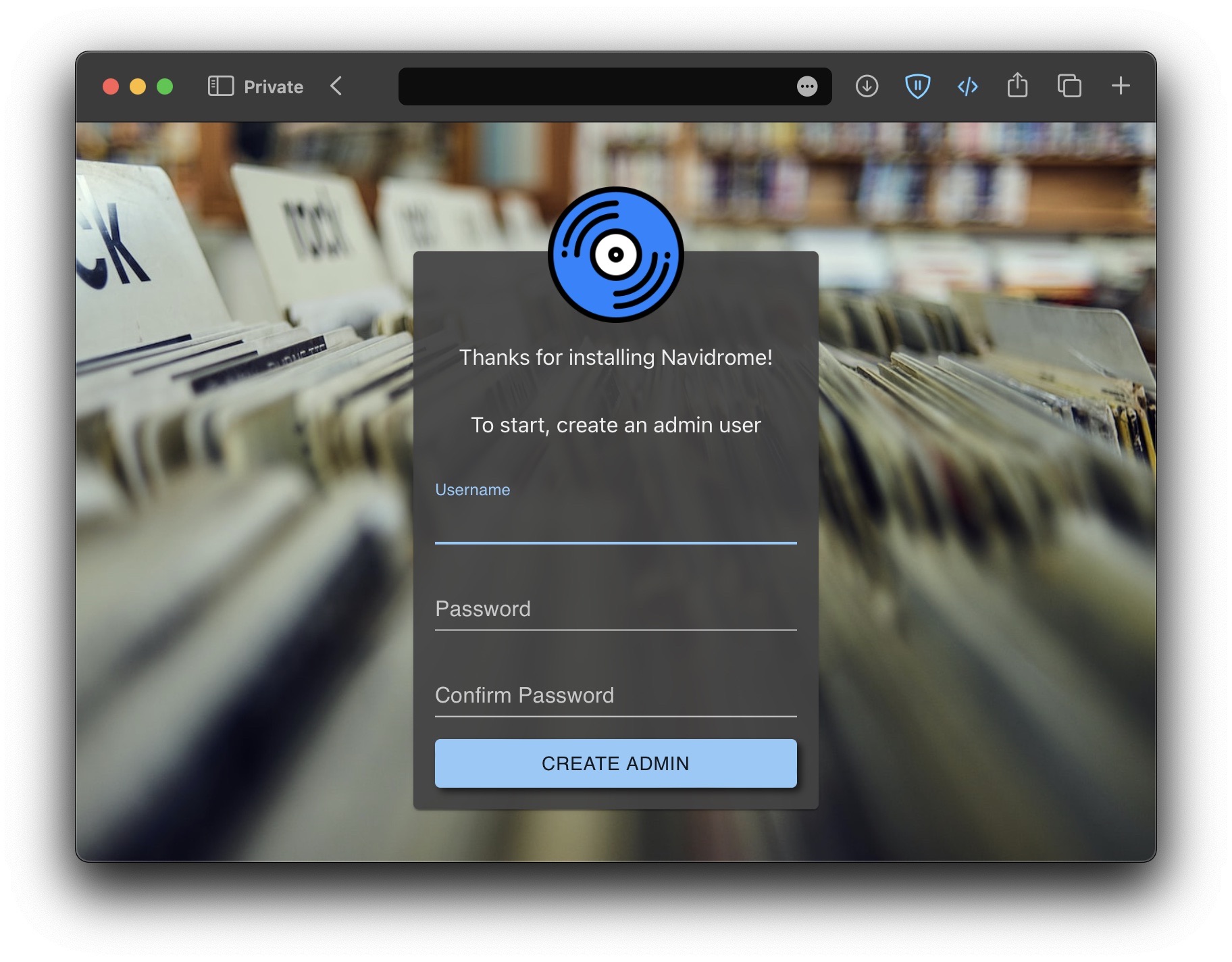1232x962 pixels.
Task: Click the code brackets extension icon
Action: pos(967,86)
